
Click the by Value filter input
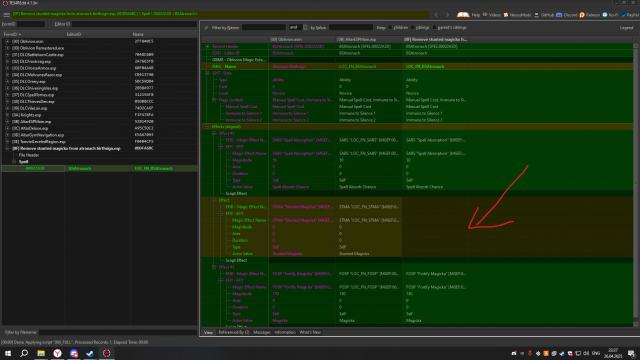click(351, 27)
